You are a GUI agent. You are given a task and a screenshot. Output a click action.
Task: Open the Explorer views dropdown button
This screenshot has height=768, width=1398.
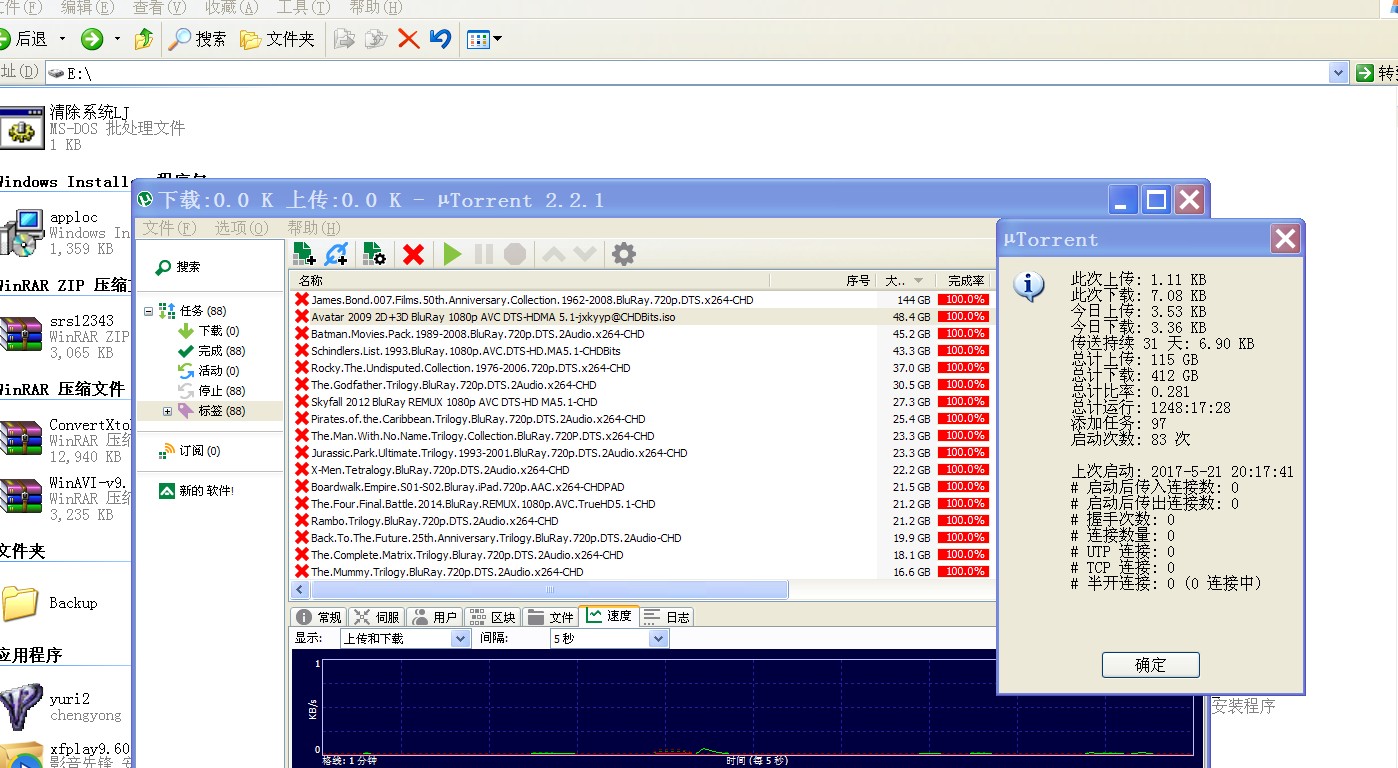point(485,39)
